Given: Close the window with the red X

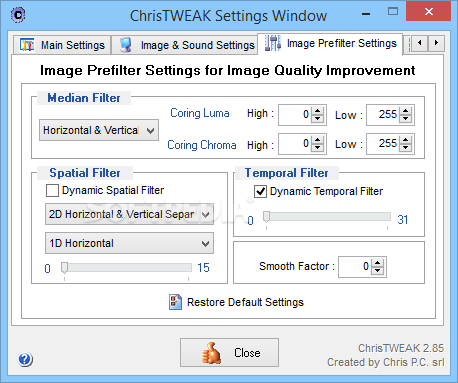Looking at the screenshot, I should (429, 12).
